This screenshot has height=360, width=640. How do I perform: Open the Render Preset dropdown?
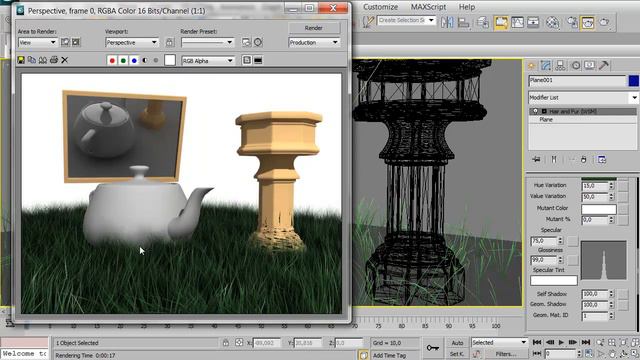click(x=208, y=42)
